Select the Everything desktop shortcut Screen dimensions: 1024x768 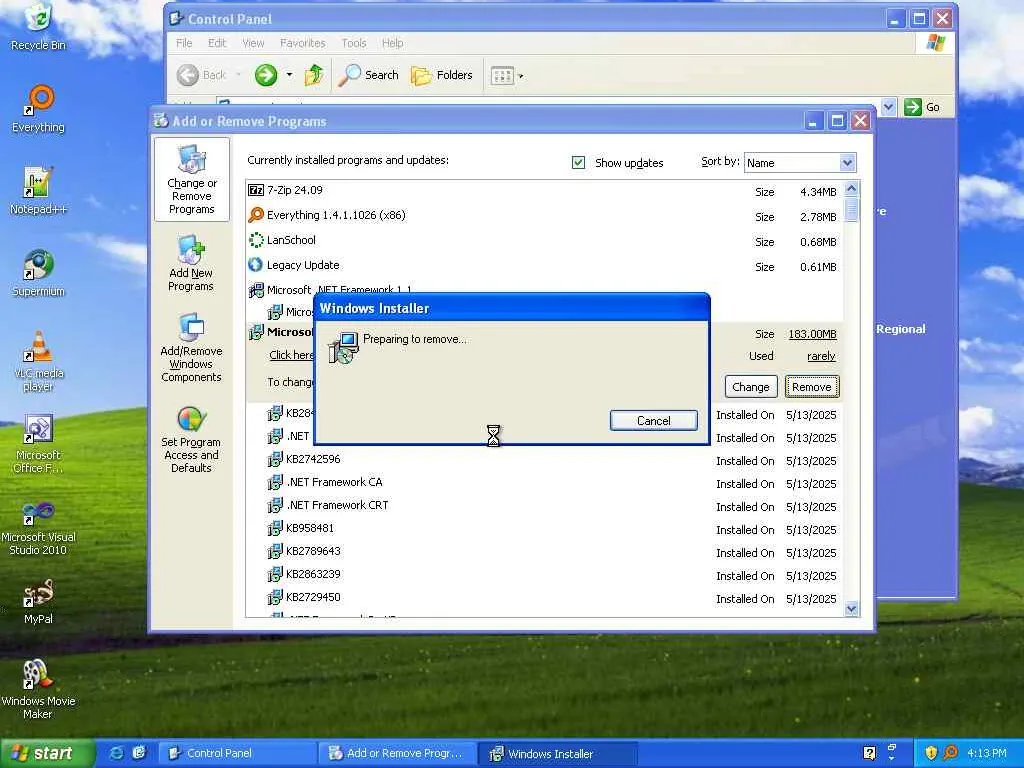tap(39, 108)
